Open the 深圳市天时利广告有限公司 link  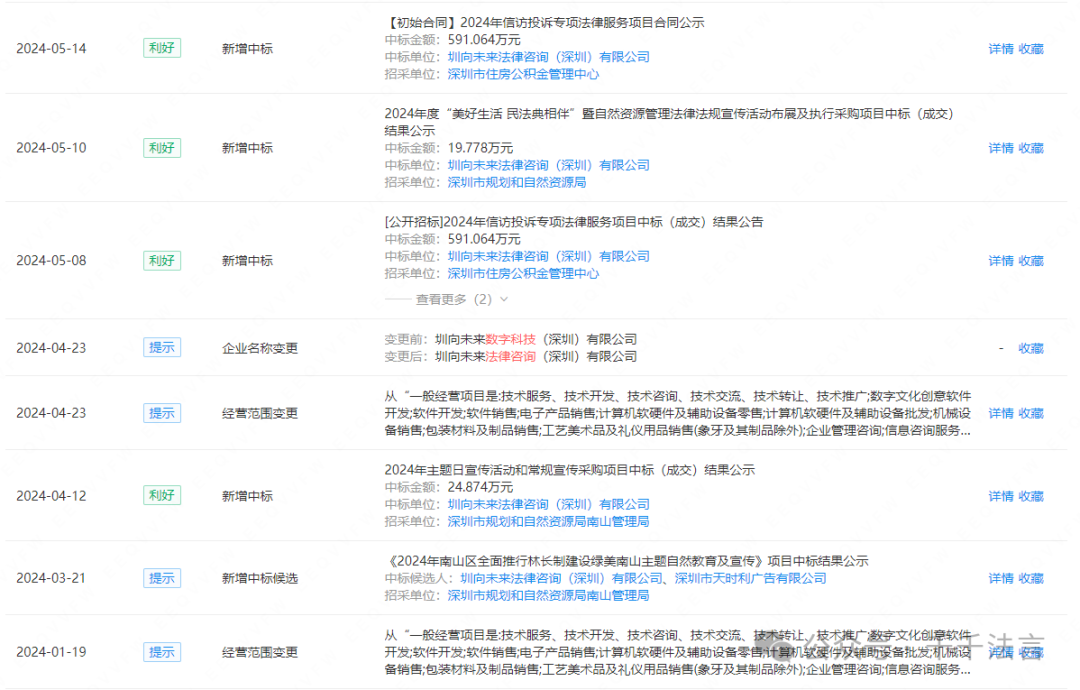click(x=750, y=578)
